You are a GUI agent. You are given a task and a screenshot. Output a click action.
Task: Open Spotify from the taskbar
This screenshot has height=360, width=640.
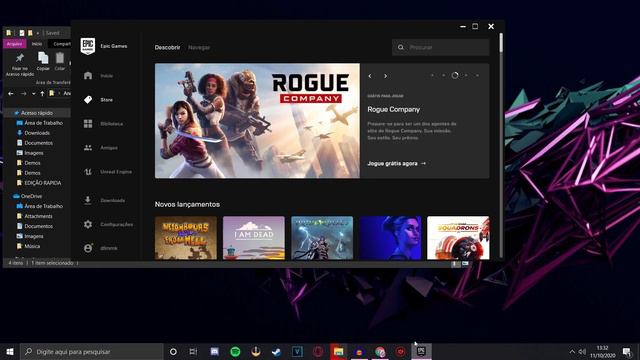(x=235, y=351)
